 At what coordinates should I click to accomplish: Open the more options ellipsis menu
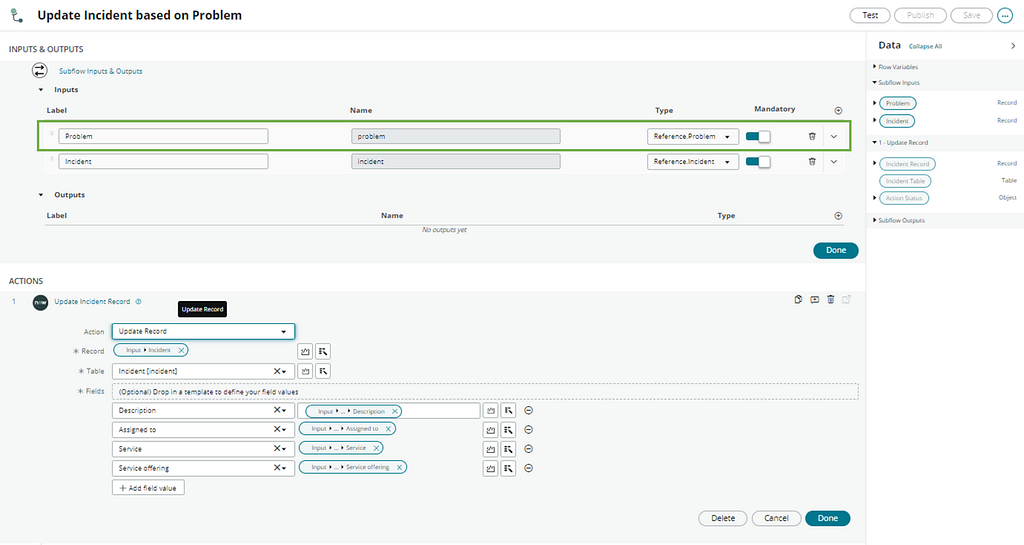click(x=1005, y=15)
